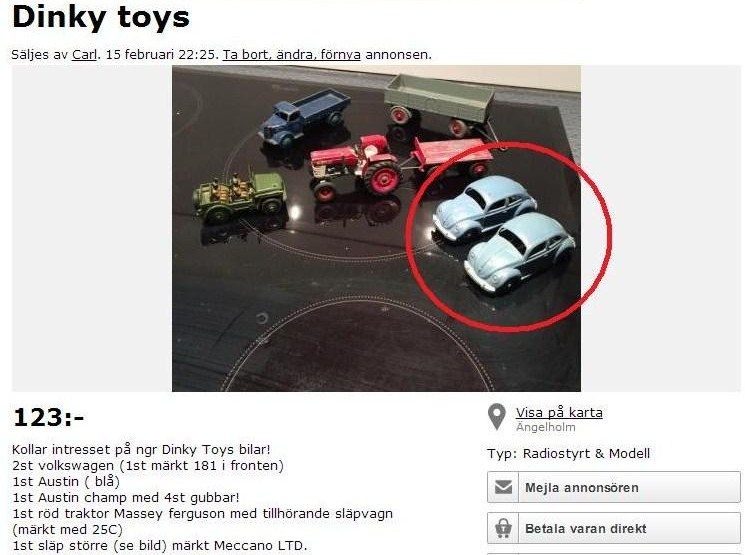Click the large grey-green trailer in photo
Image resolution: width=745 pixels, height=555 pixels.
pos(439,103)
